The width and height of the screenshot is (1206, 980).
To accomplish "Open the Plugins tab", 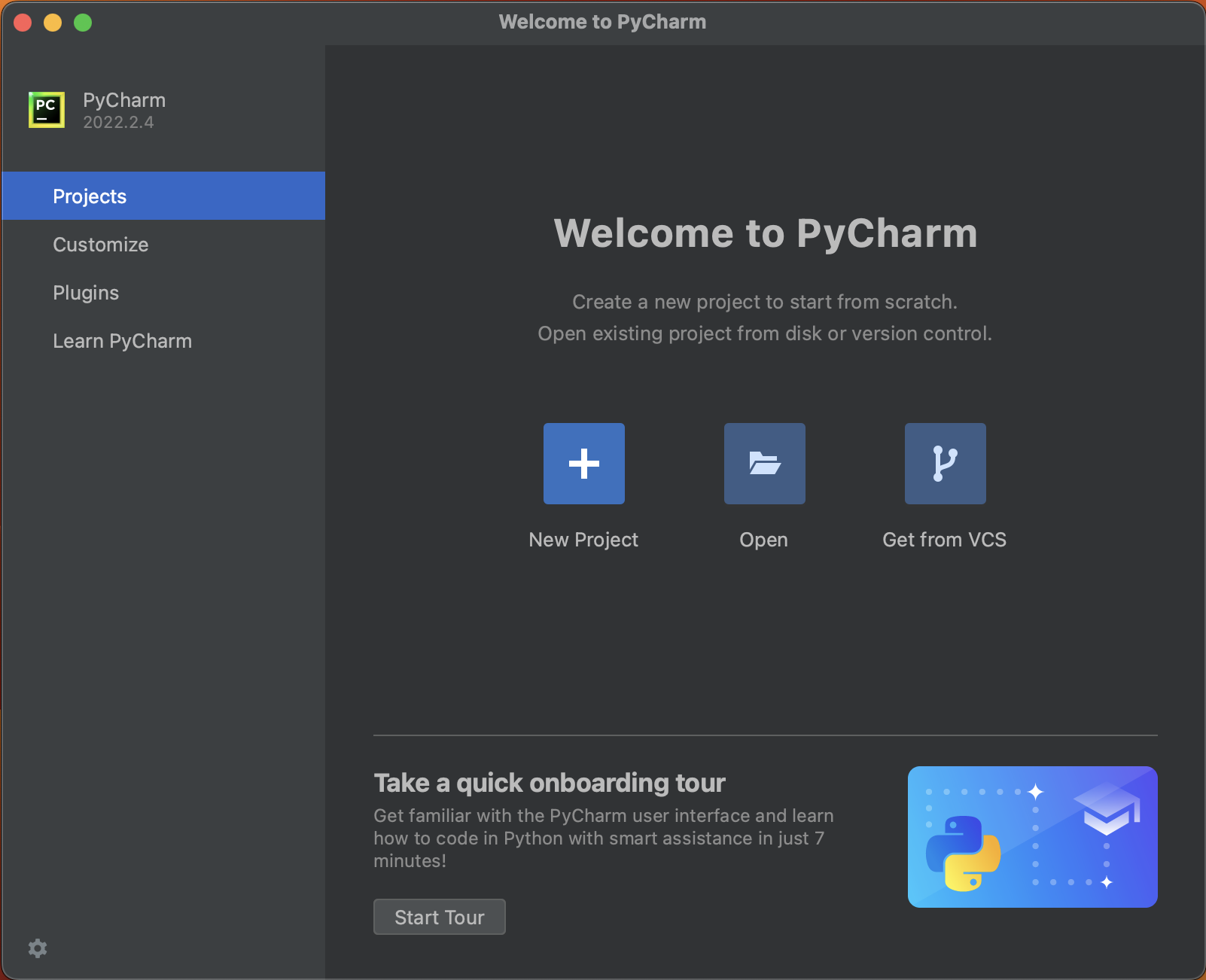I will tap(163, 292).
